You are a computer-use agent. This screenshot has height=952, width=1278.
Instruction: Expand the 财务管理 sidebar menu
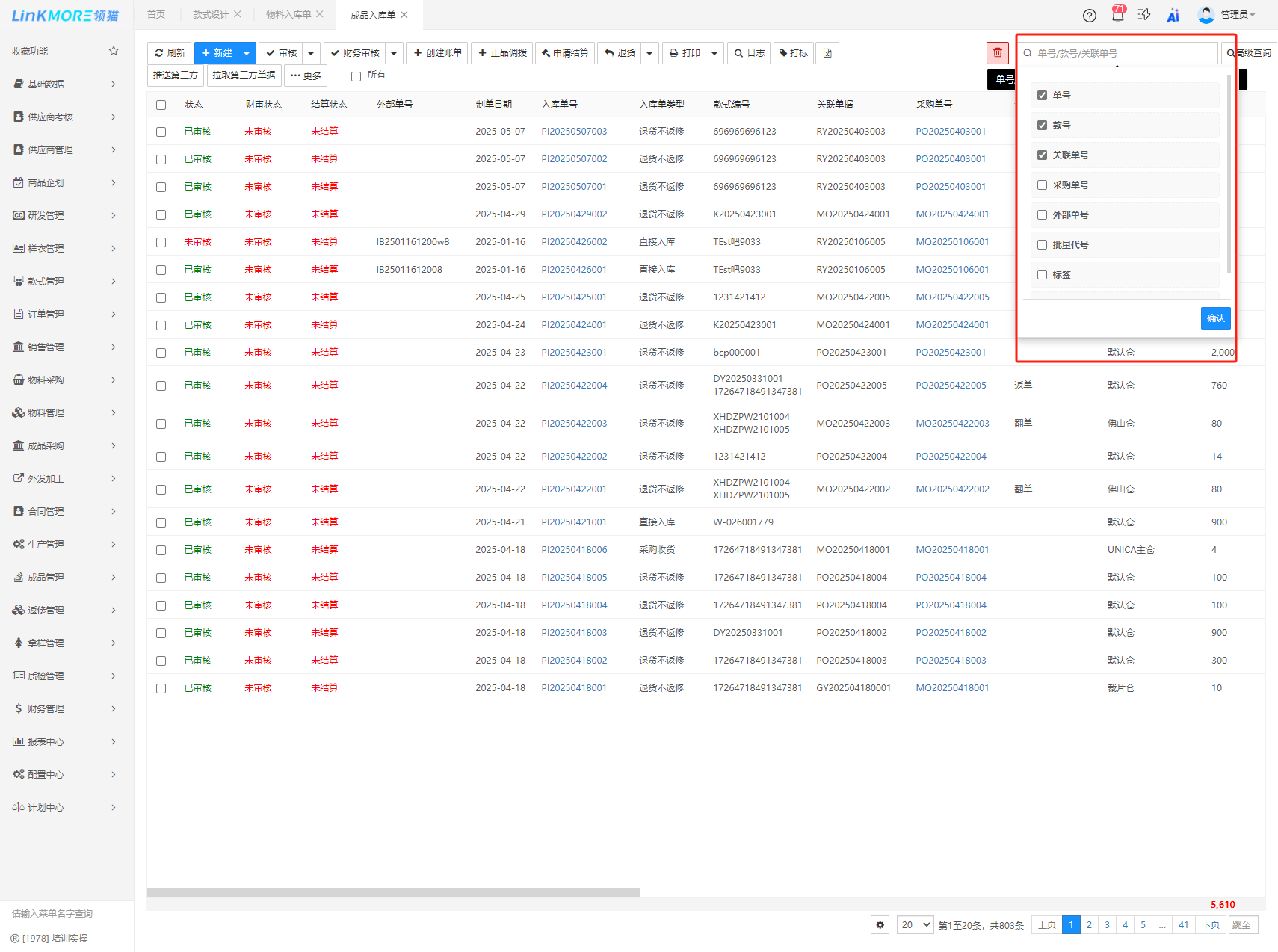[x=64, y=708]
